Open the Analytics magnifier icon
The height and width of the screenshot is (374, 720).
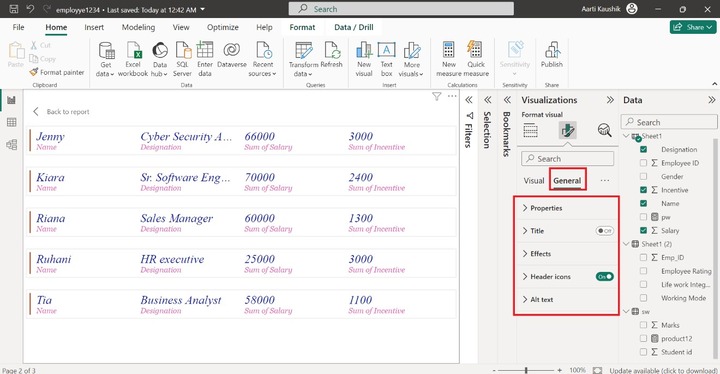click(605, 130)
